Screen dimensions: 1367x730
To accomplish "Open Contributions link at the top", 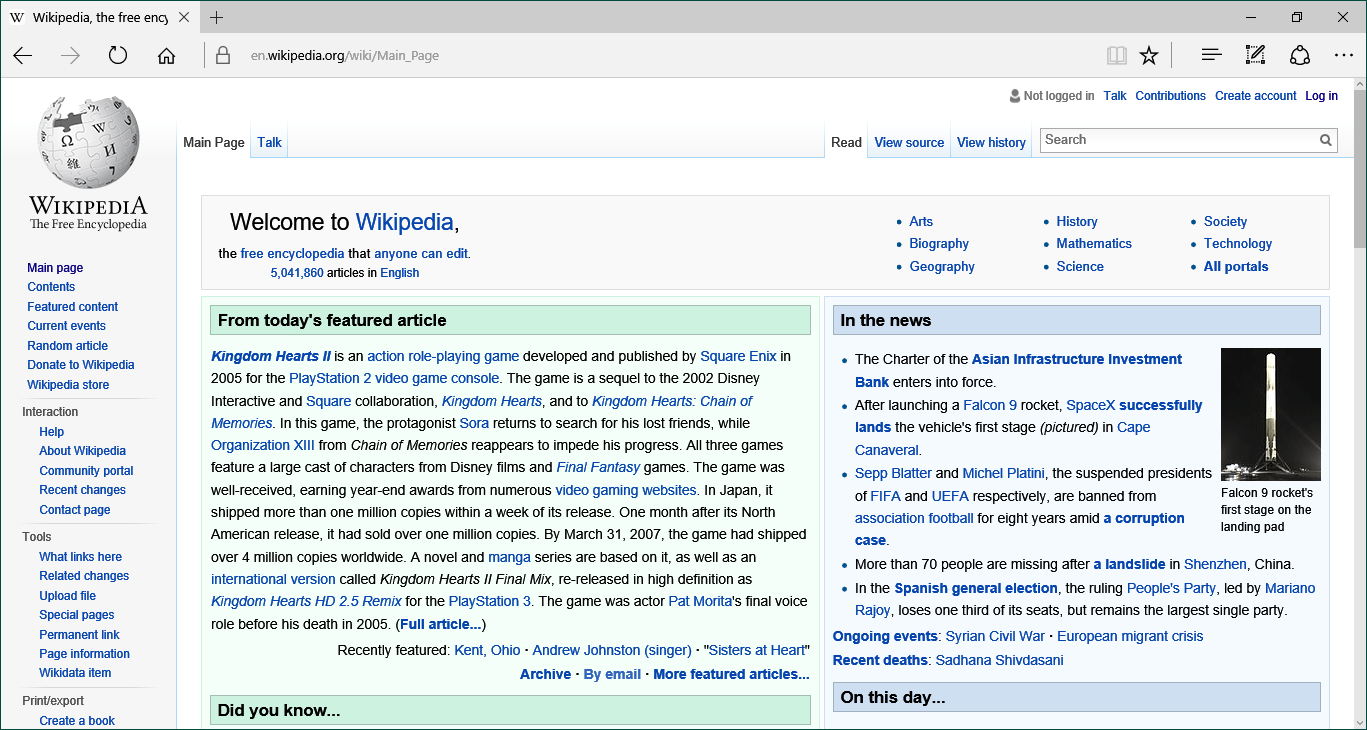I will pos(1171,96).
